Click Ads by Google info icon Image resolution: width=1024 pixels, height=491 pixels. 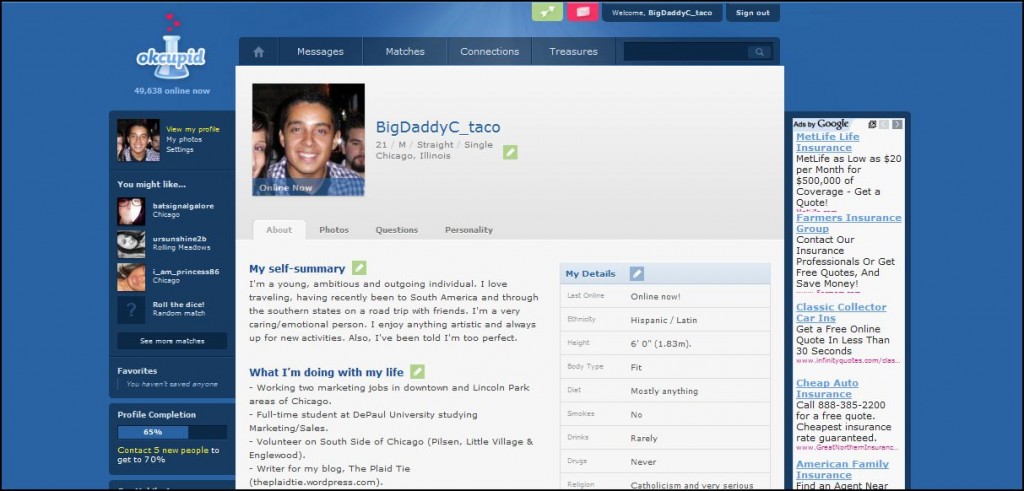click(x=872, y=124)
